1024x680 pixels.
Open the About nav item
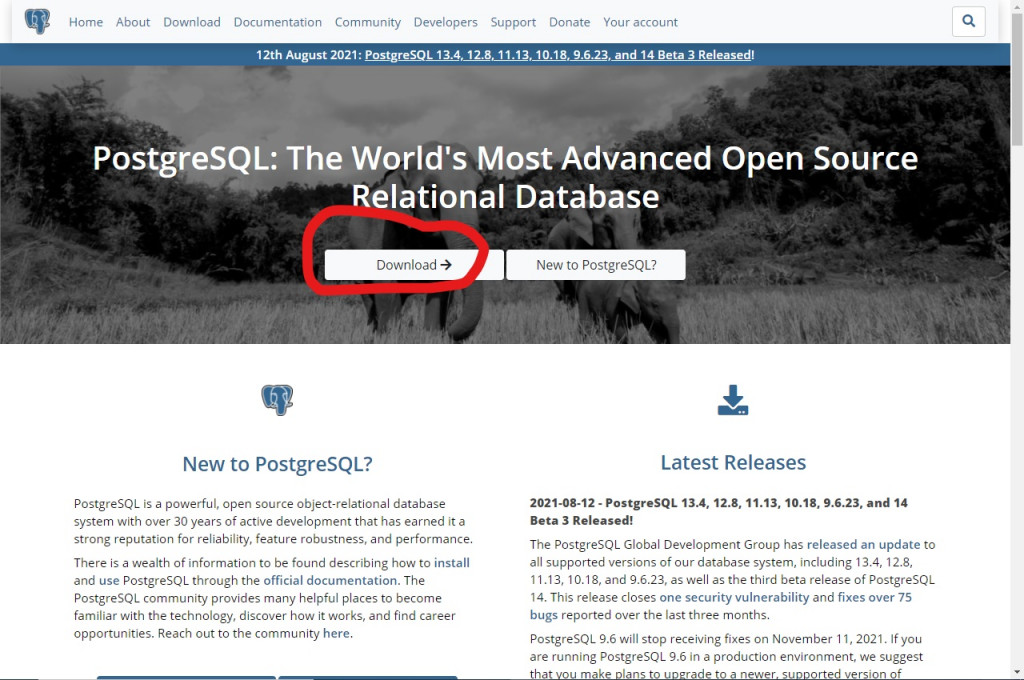(x=133, y=22)
